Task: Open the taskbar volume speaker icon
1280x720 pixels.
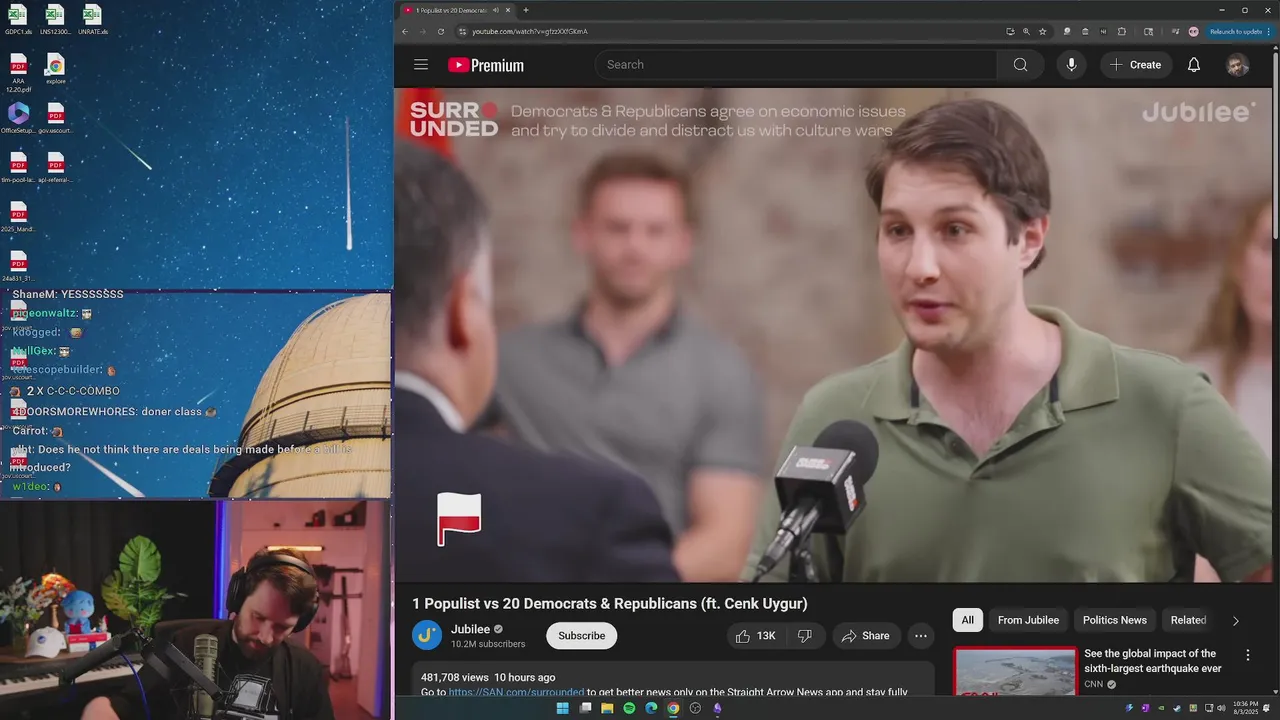Action: click(1221, 708)
